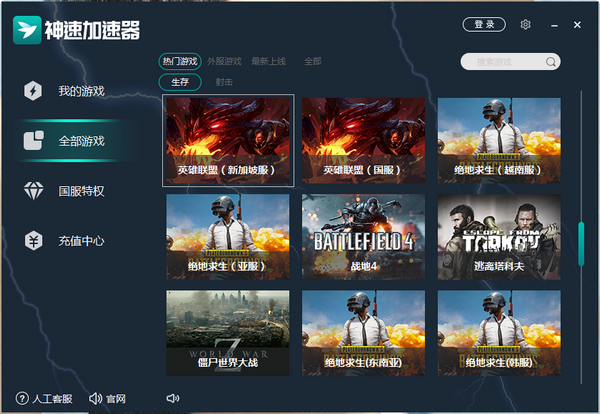
Task: Click the diamond icon beside 国服特权
Action: (33, 191)
